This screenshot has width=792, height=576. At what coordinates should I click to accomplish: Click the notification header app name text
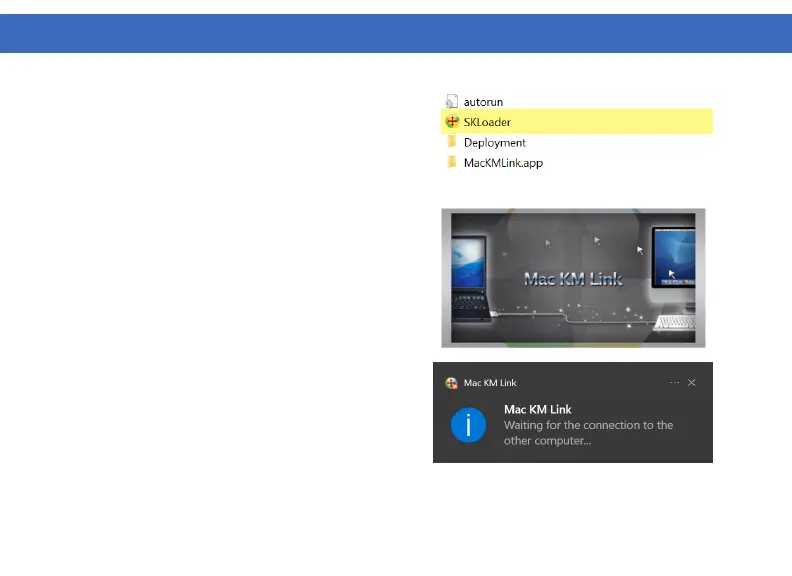tap(490, 382)
